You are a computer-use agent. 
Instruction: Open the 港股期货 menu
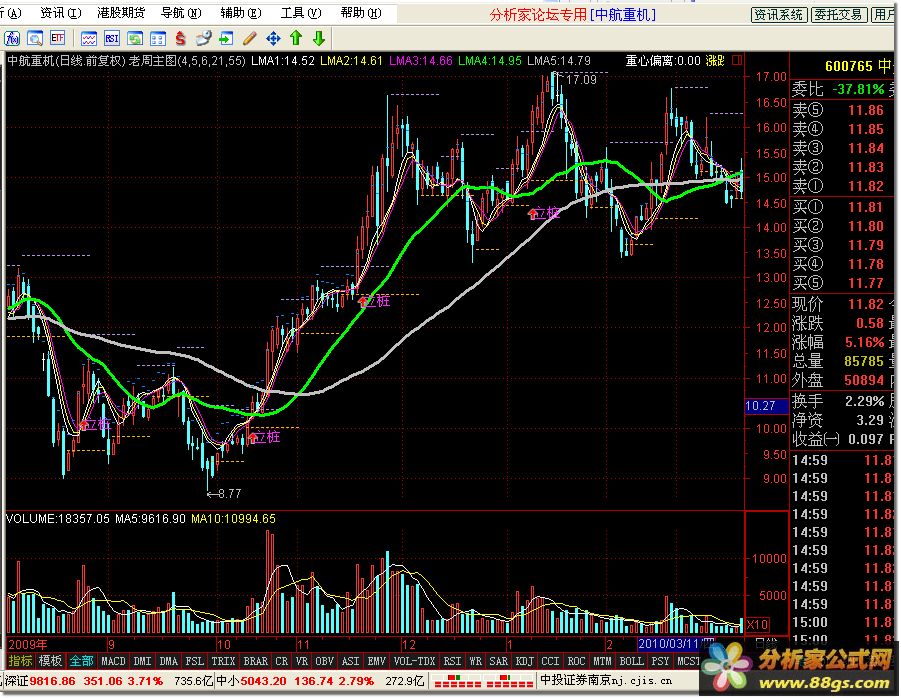pyautogui.click(x=121, y=13)
